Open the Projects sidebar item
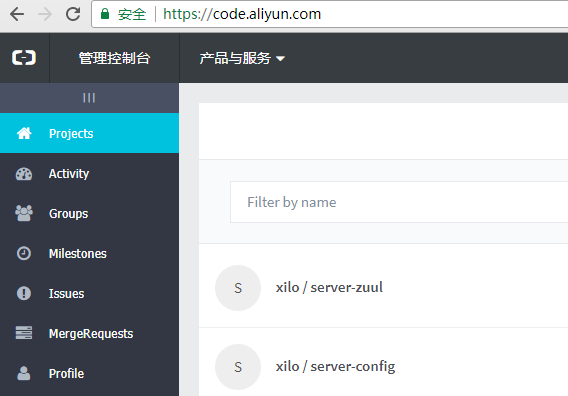This screenshot has width=568, height=396. pyautogui.click(x=89, y=133)
